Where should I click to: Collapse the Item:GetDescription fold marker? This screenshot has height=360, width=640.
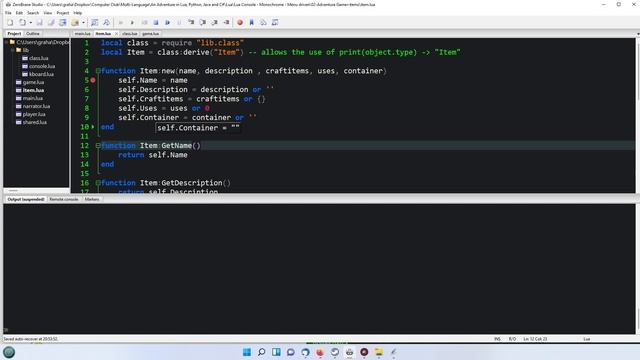pos(98,183)
